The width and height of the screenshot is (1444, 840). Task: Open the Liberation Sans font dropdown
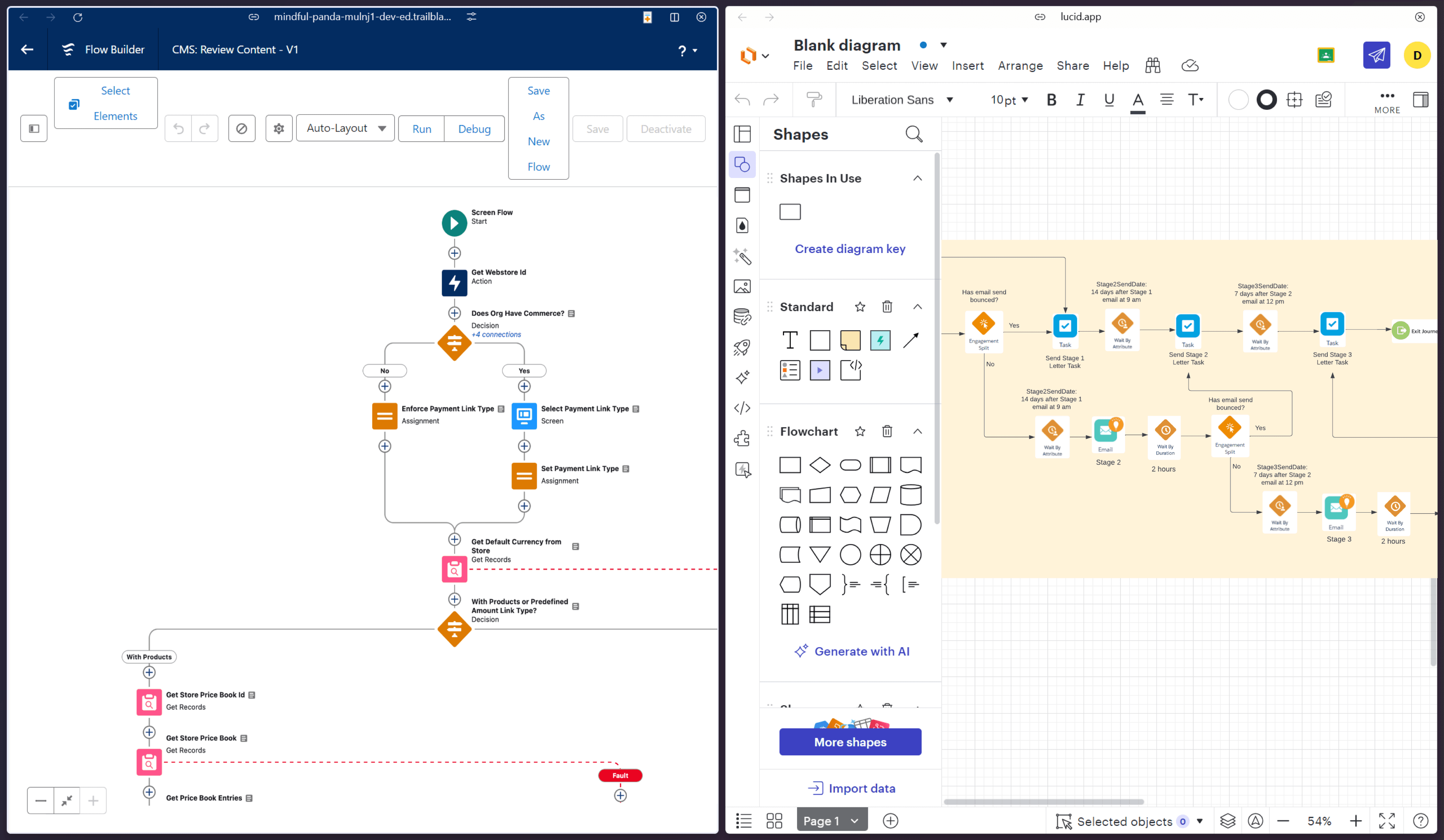coord(902,100)
